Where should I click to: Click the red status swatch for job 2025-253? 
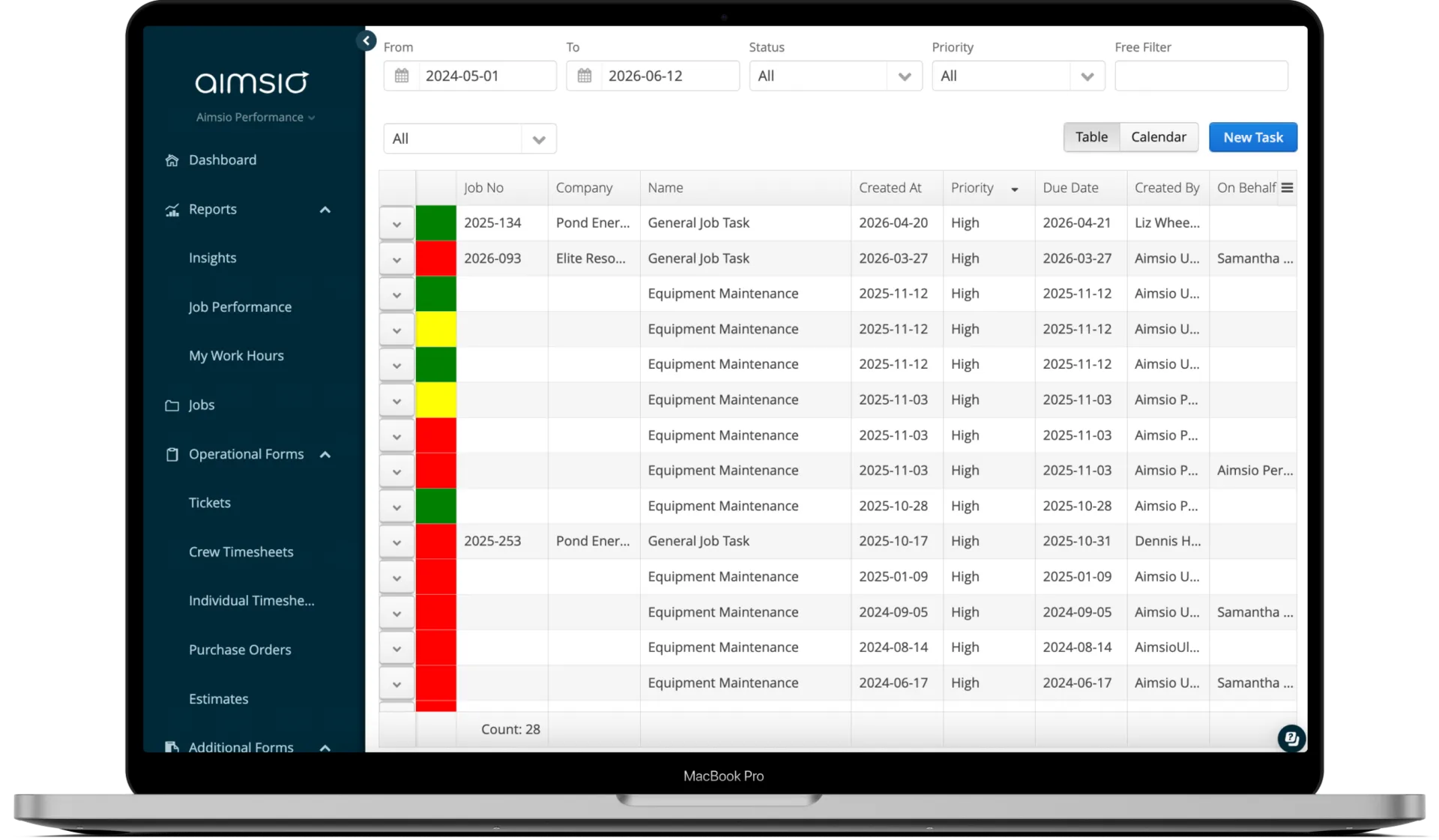coord(436,542)
